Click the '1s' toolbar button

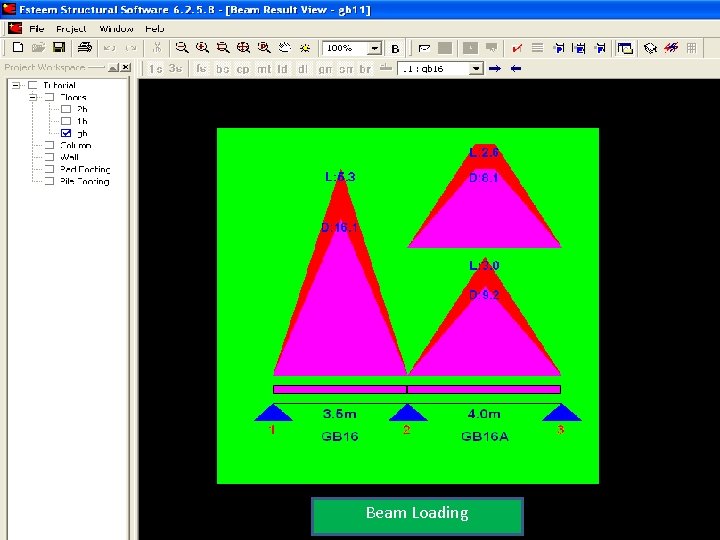[155, 69]
